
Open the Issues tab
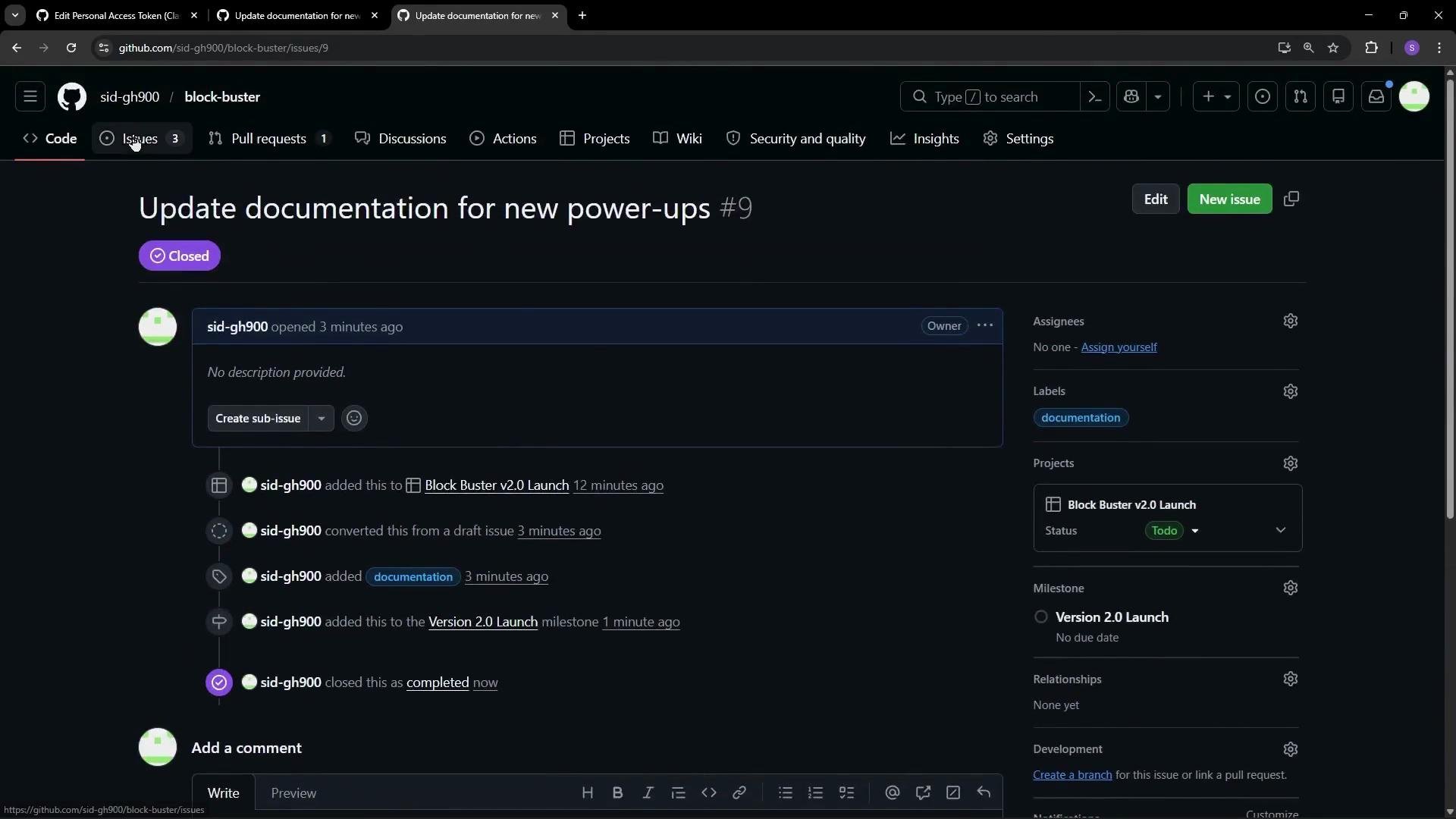point(142,139)
